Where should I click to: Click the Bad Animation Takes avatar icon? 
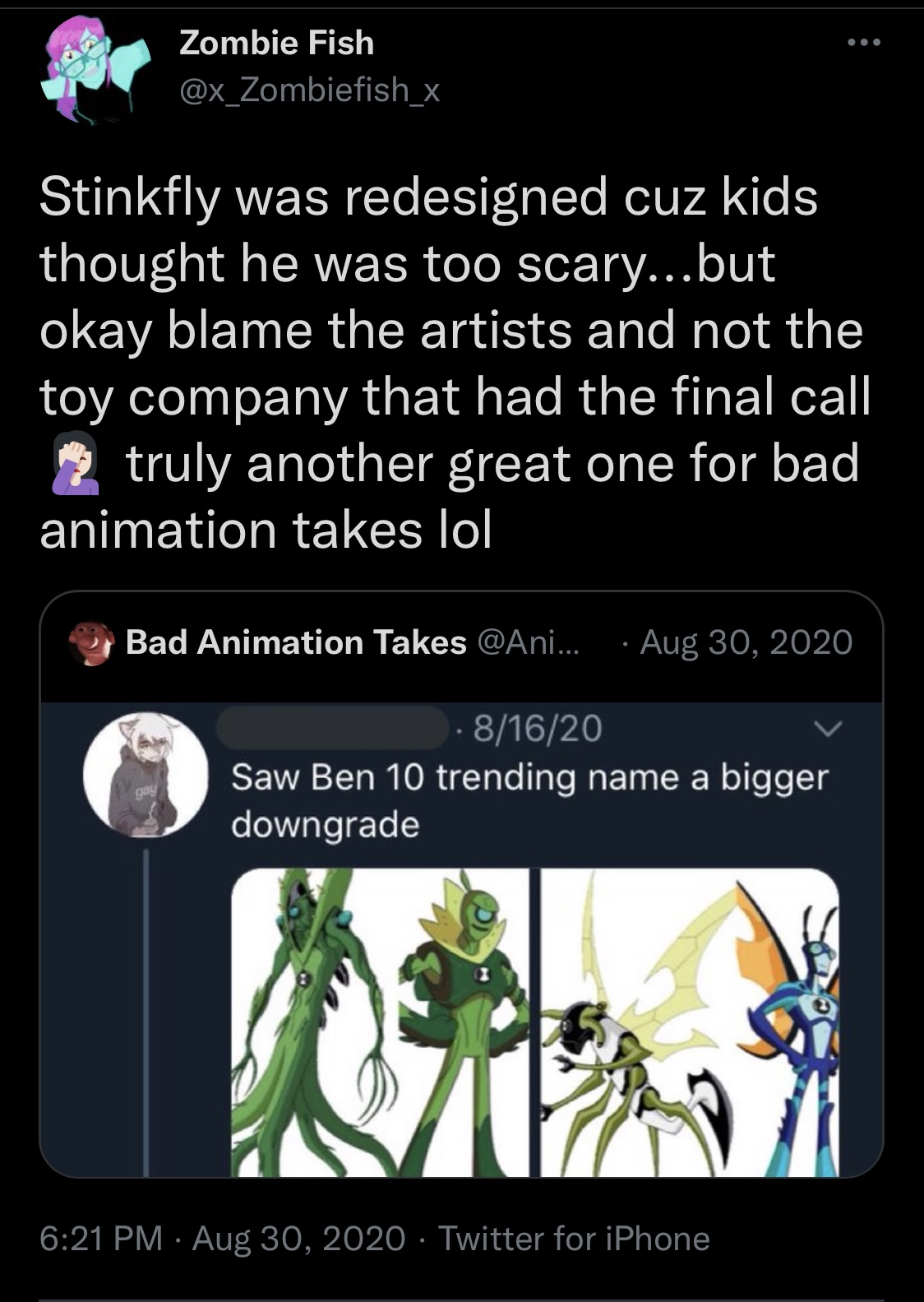coord(92,642)
